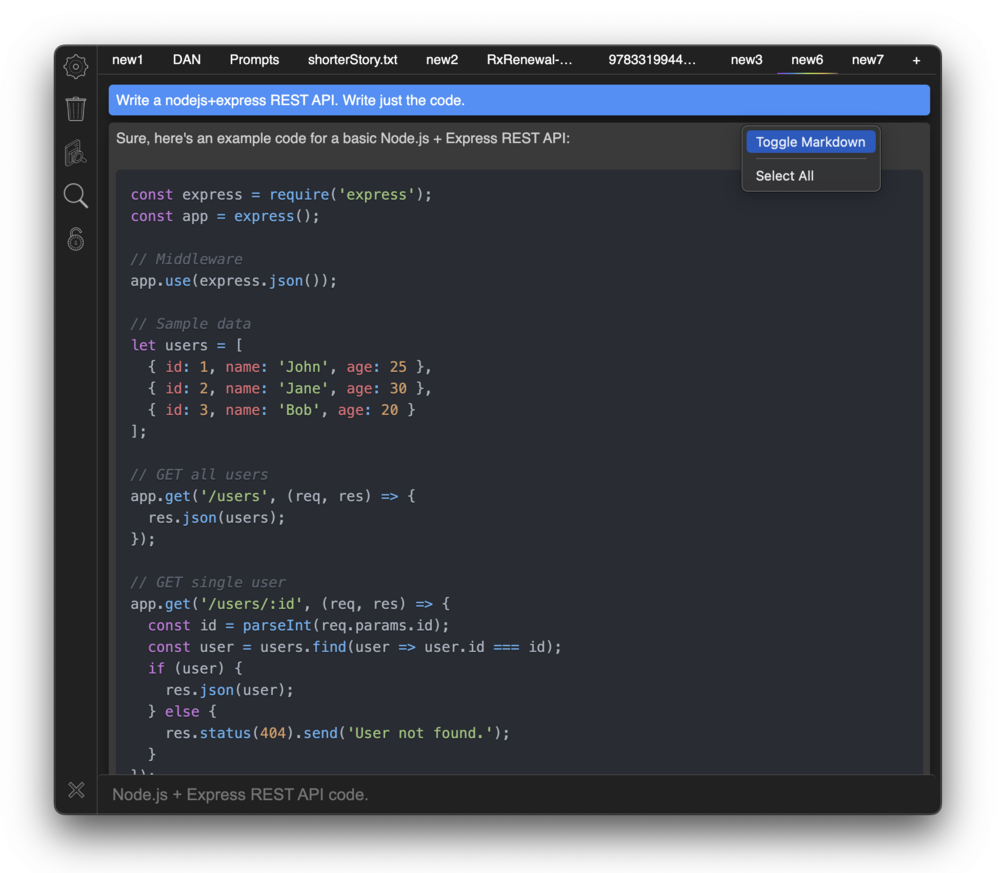Click the user row with name 'John'

point(290,367)
